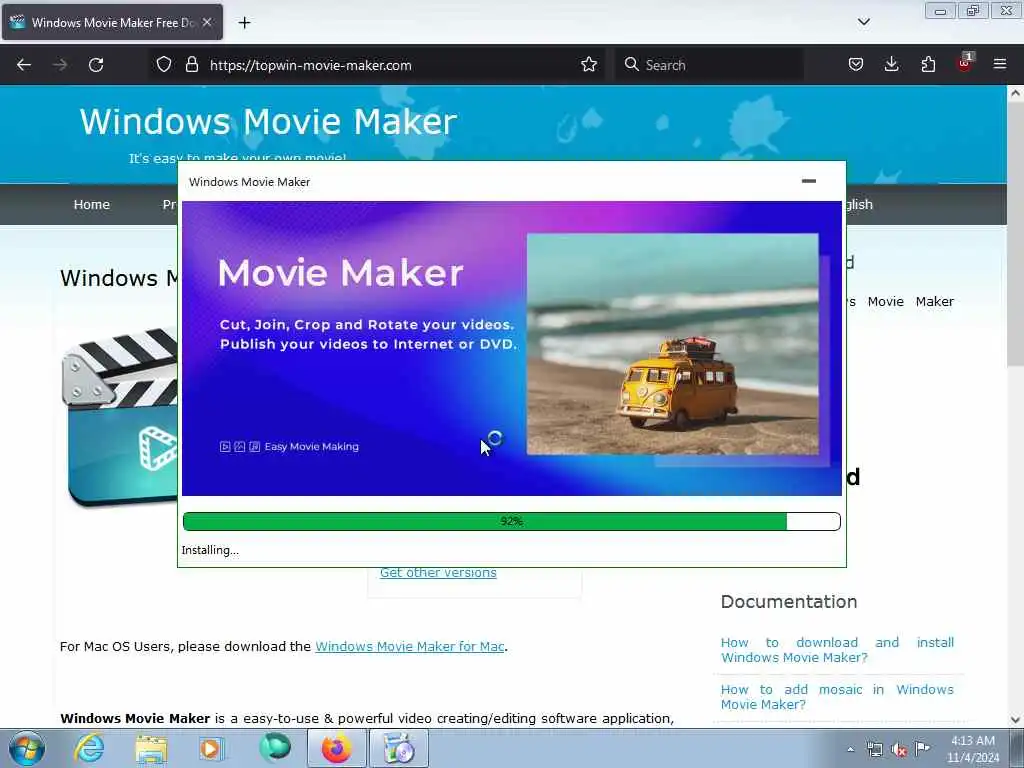This screenshot has height=768, width=1024.
Task: Open the clock showing 4:13 AM
Action: pos(973,749)
